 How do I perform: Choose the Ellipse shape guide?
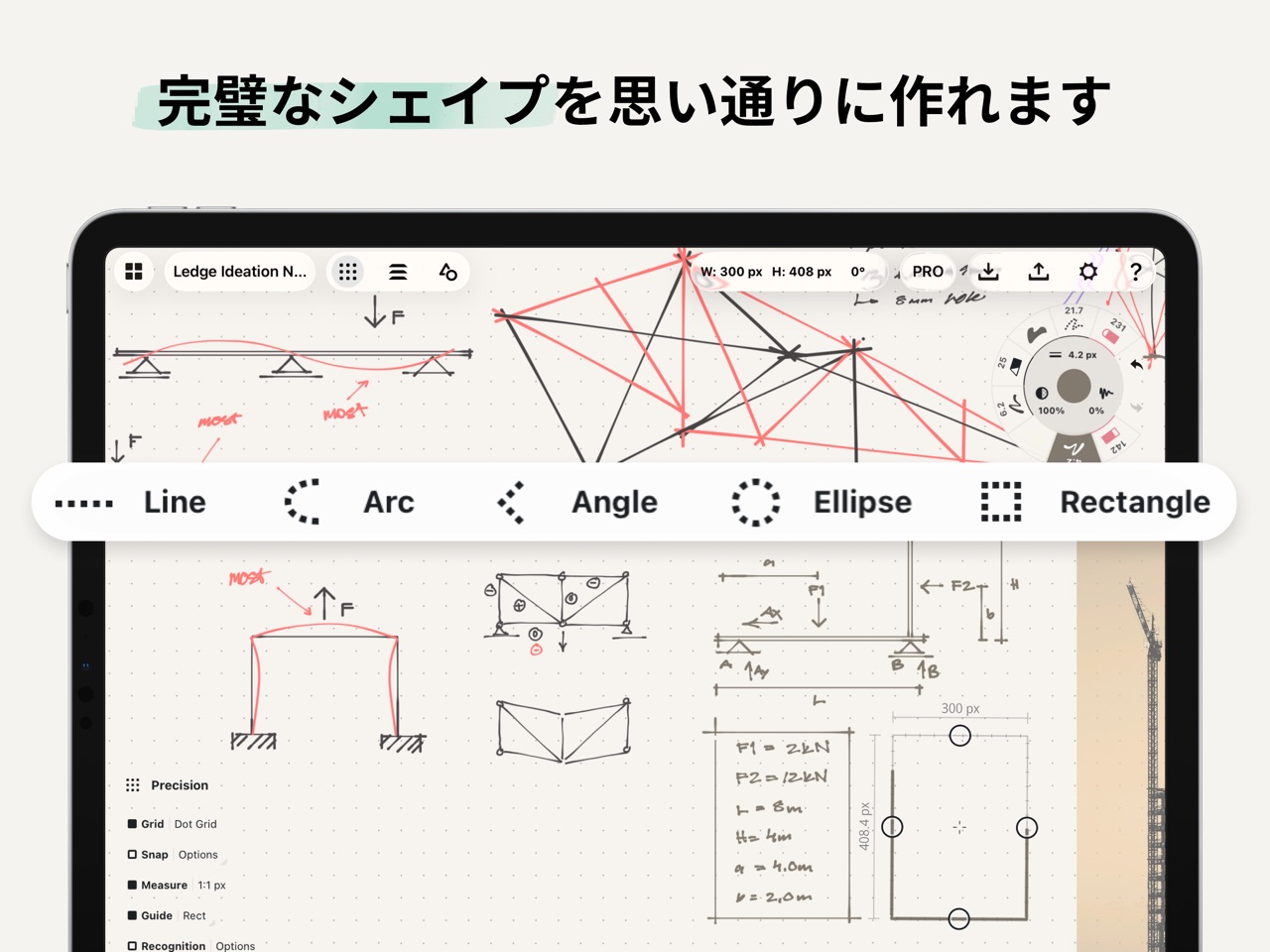pos(822,503)
